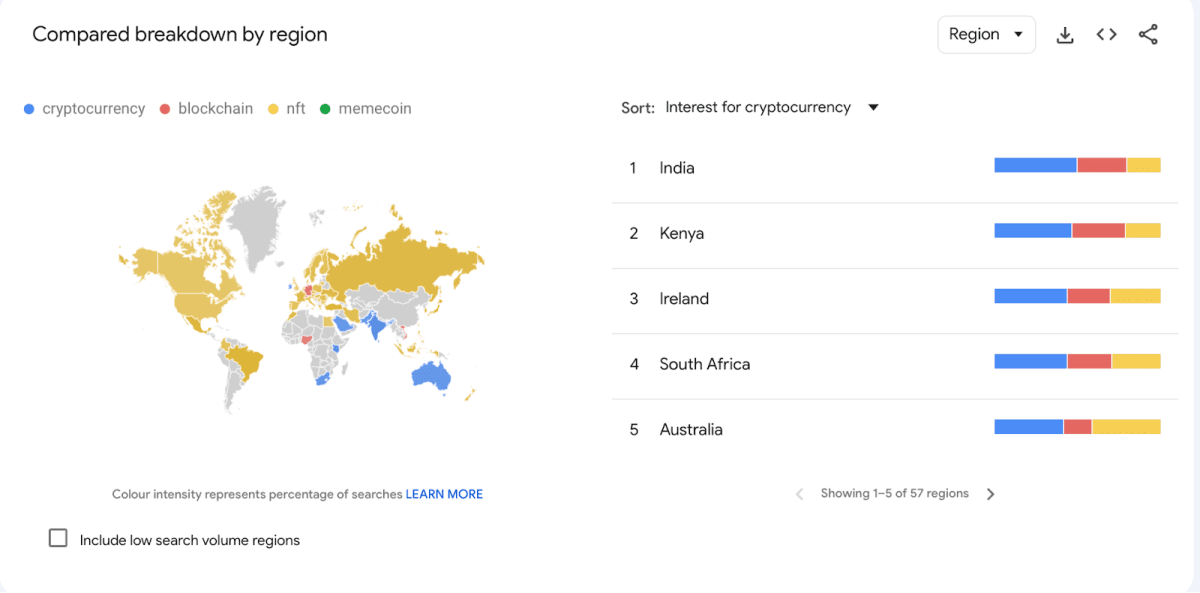Download the regional breakdown data
Screen dimensions: 1200x593
[x=1065, y=35]
